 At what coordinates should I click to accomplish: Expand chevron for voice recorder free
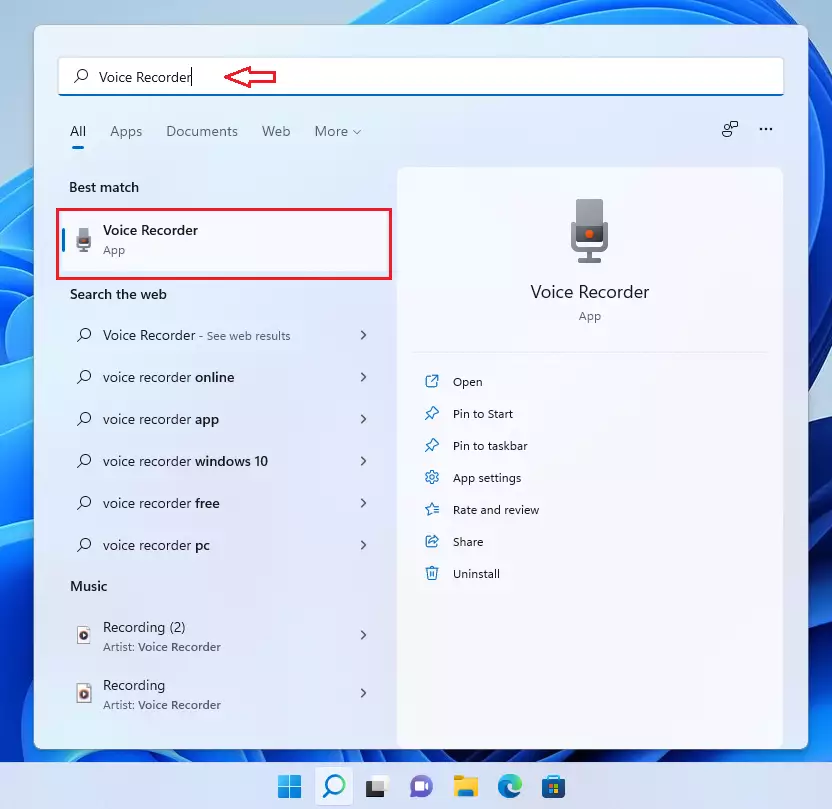pyautogui.click(x=363, y=503)
